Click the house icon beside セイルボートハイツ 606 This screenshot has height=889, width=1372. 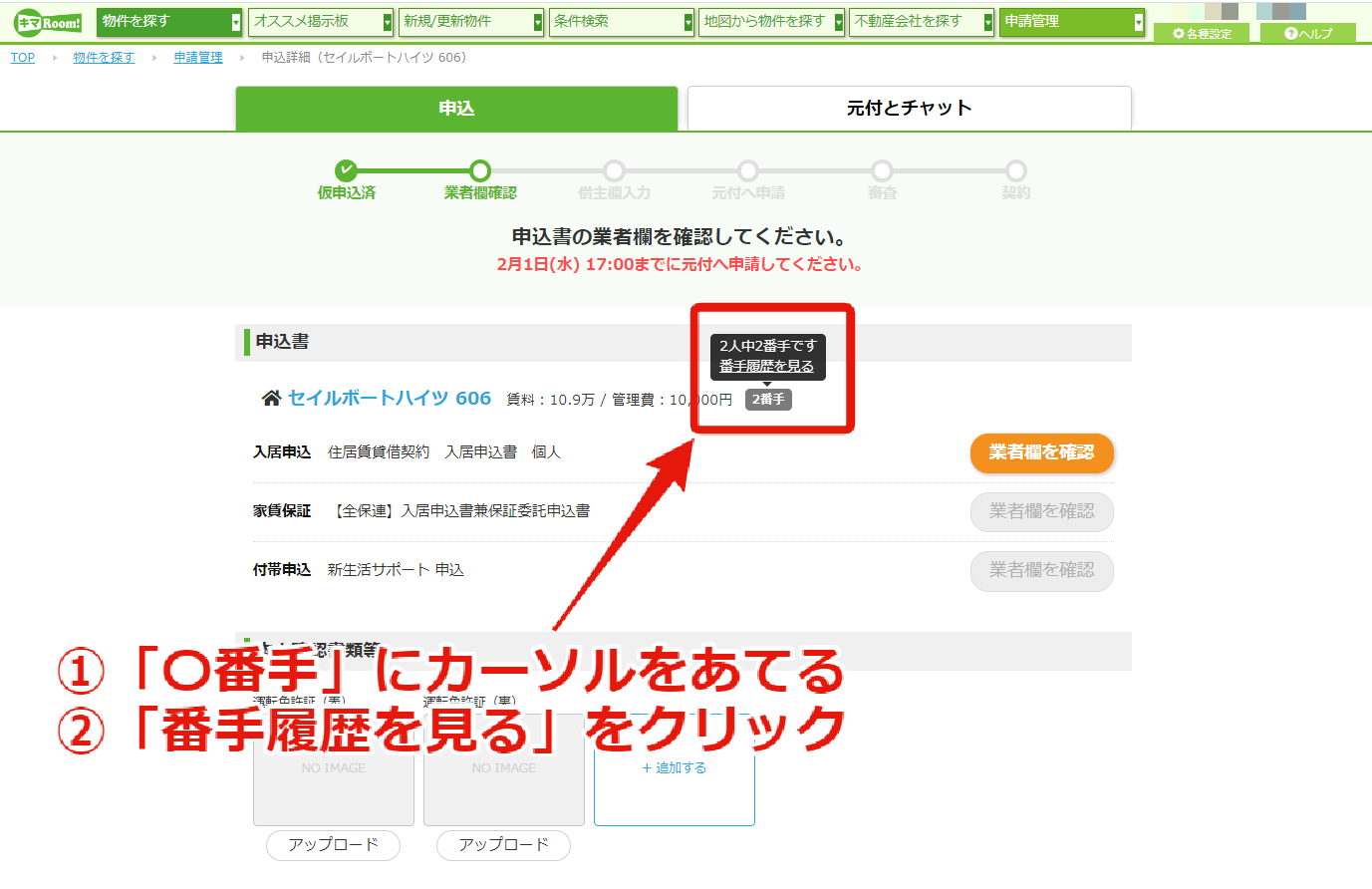pyautogui.click(x=271, y=399)
